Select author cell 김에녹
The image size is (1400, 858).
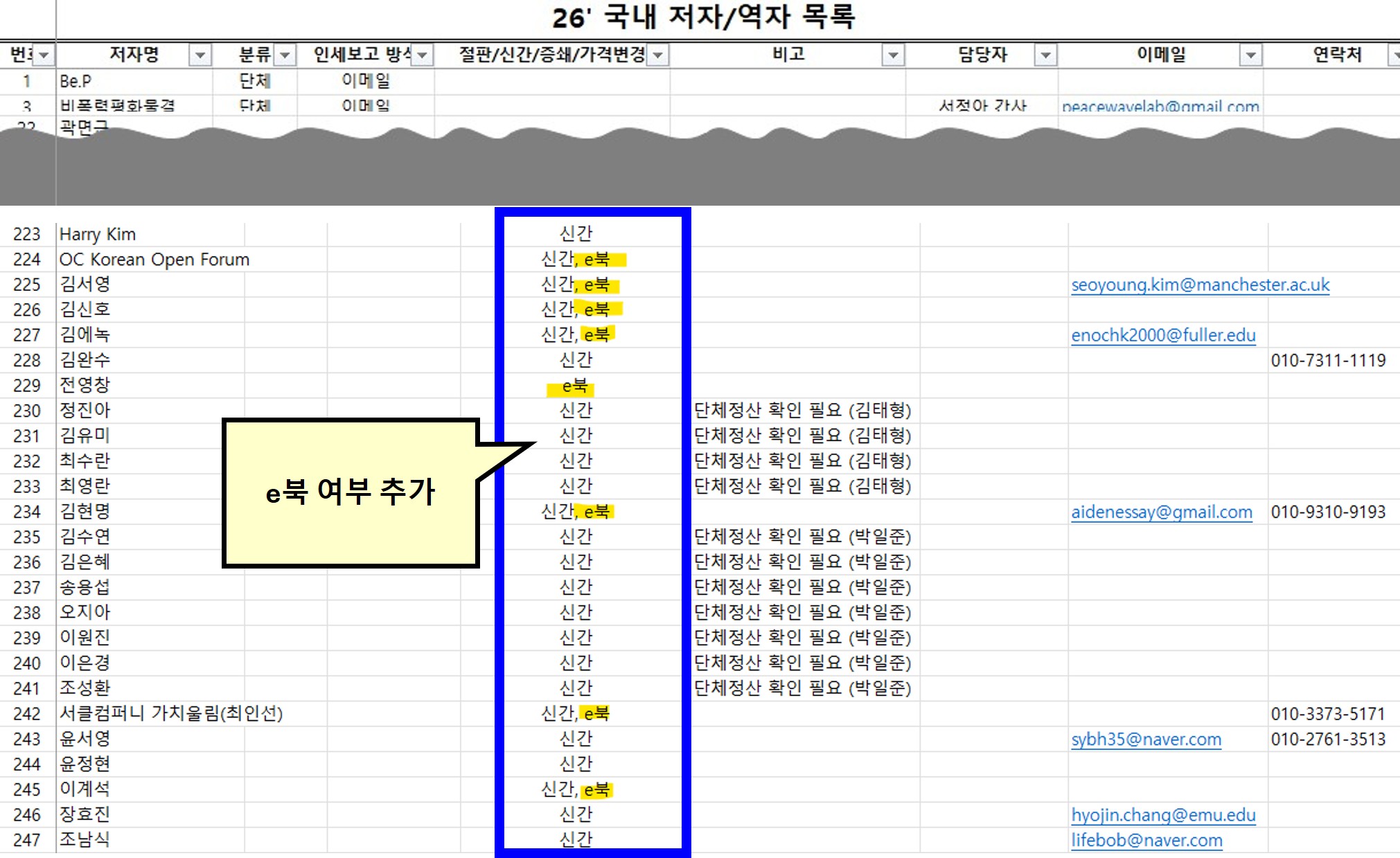click(150, 335)
